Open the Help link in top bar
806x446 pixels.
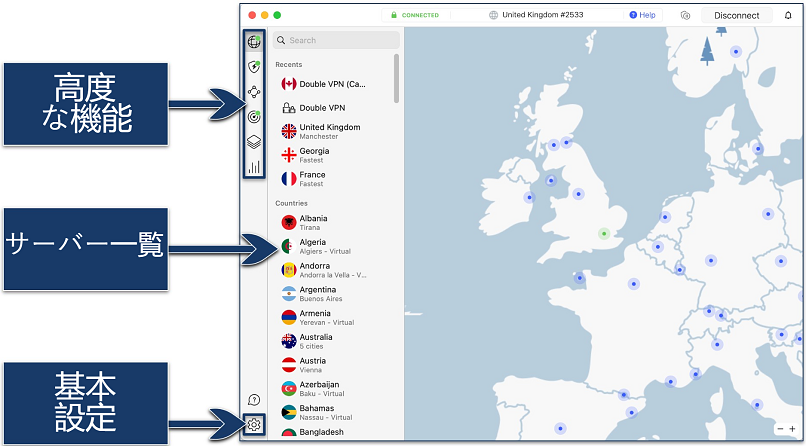[643, 15]
